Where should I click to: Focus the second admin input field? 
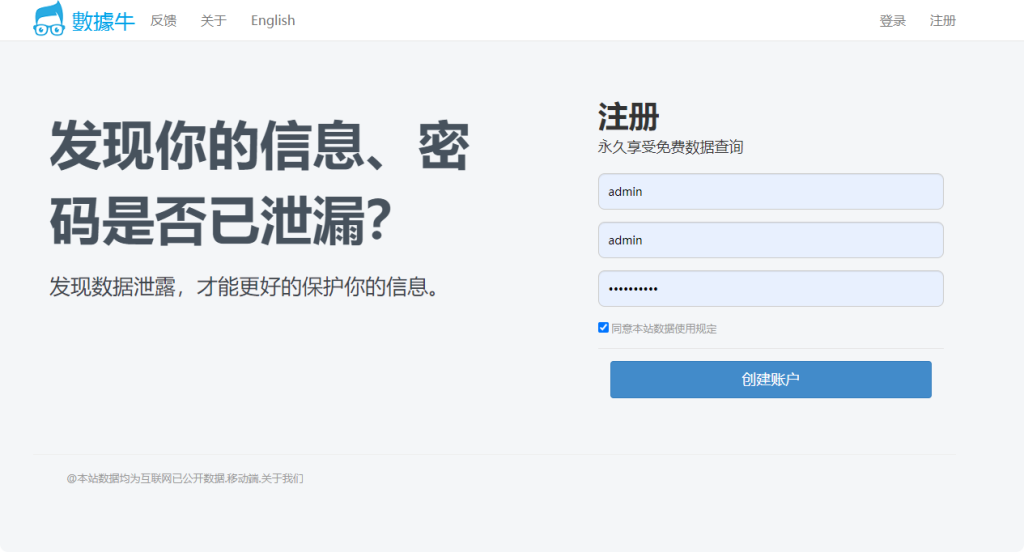tap(771, 240)
